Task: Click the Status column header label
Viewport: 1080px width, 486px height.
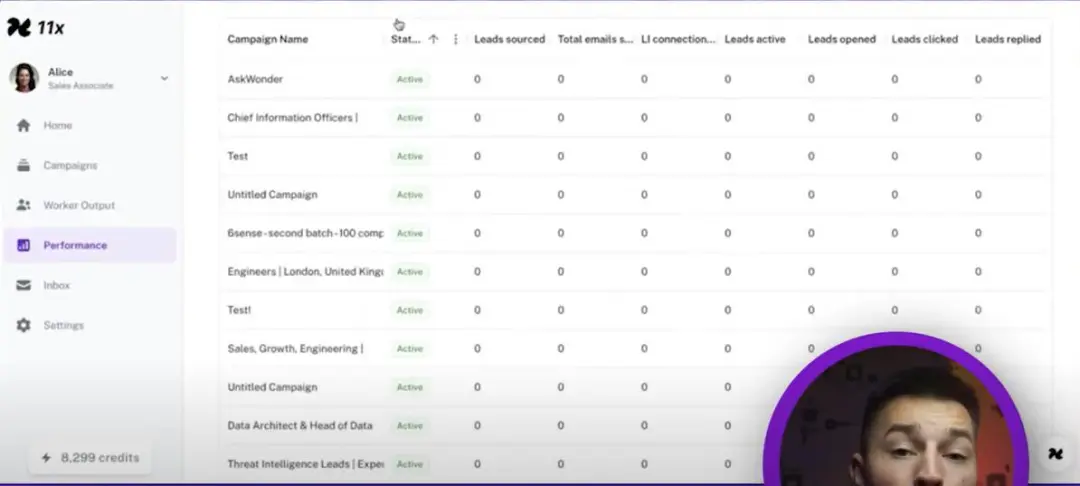Action: point(405,39)
